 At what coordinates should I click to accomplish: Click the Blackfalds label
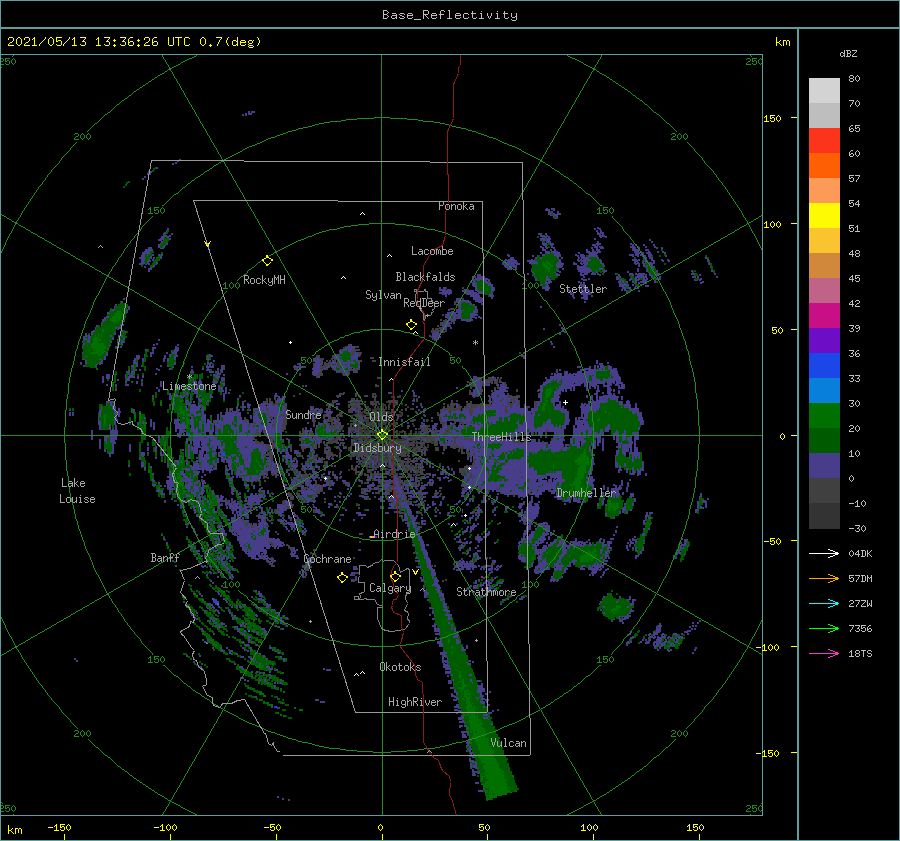(425, 277)
